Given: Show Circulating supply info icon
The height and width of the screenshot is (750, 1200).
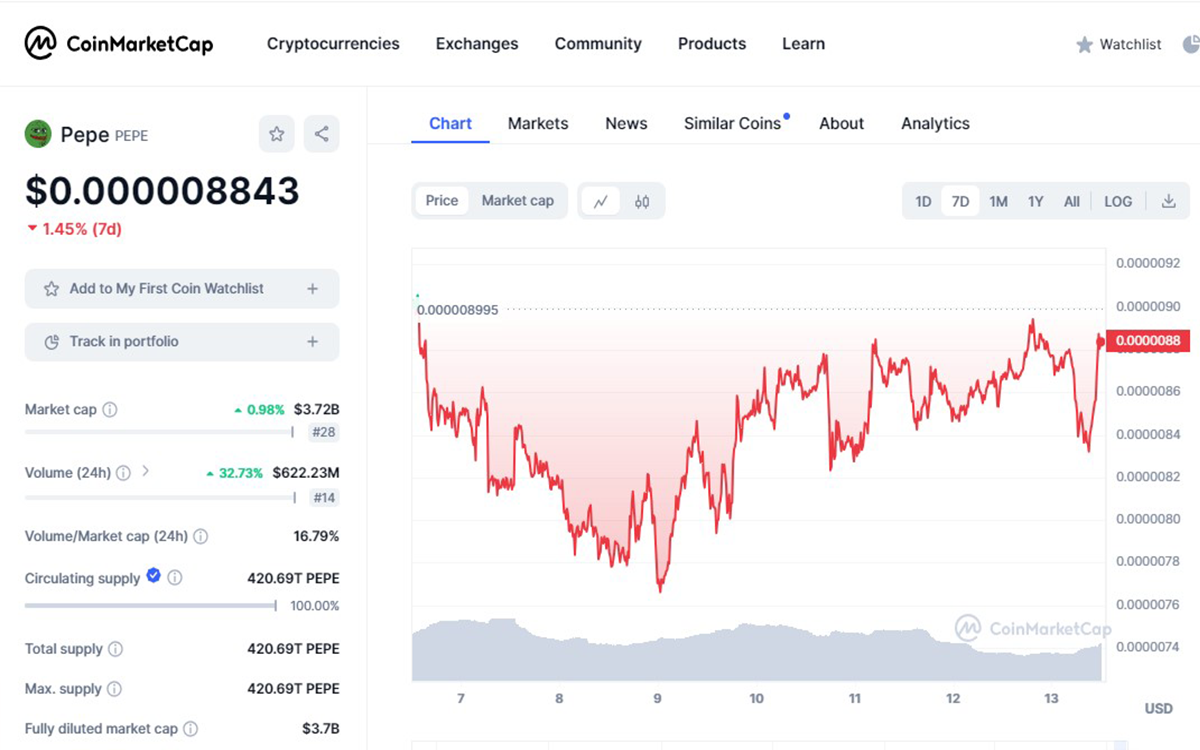Looking at the screenshot, I should click(175, 578).
